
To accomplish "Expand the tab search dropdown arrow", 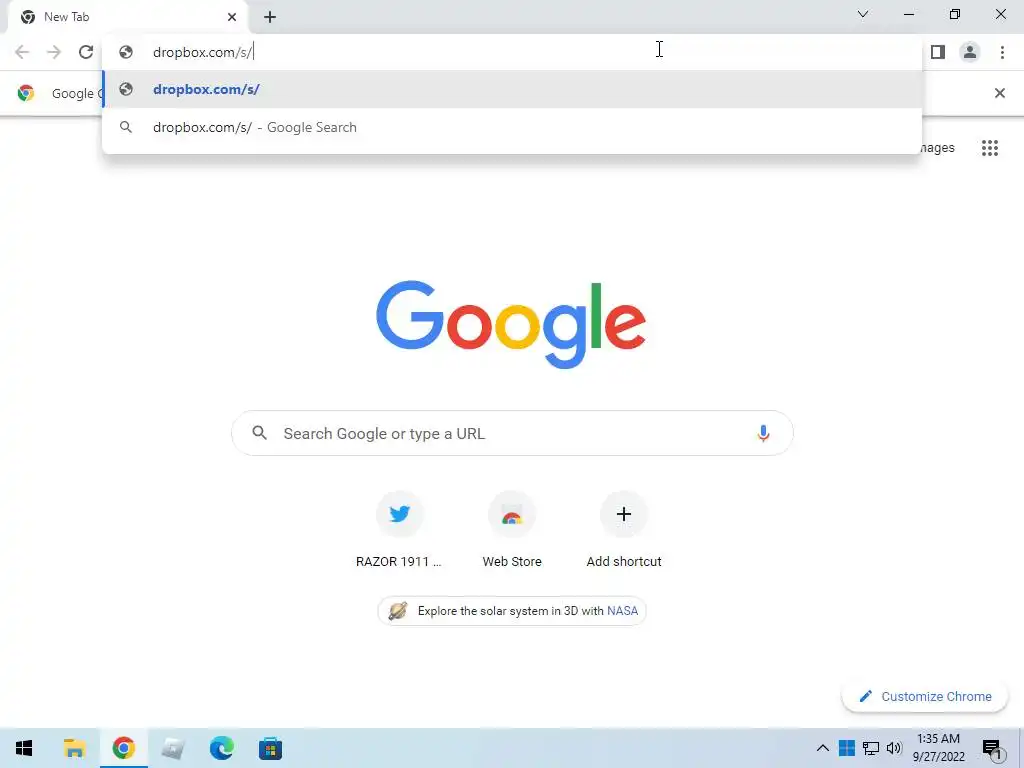I will 863,14.
